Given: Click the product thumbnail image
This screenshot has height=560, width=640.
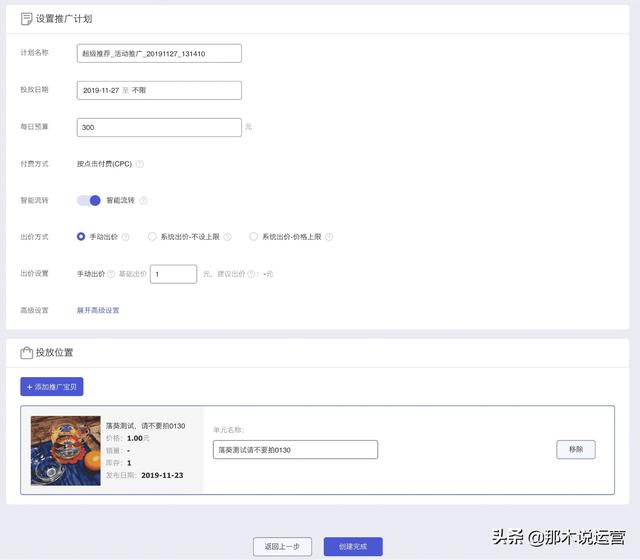Looking at the screenshot, I should click(66, 451).
